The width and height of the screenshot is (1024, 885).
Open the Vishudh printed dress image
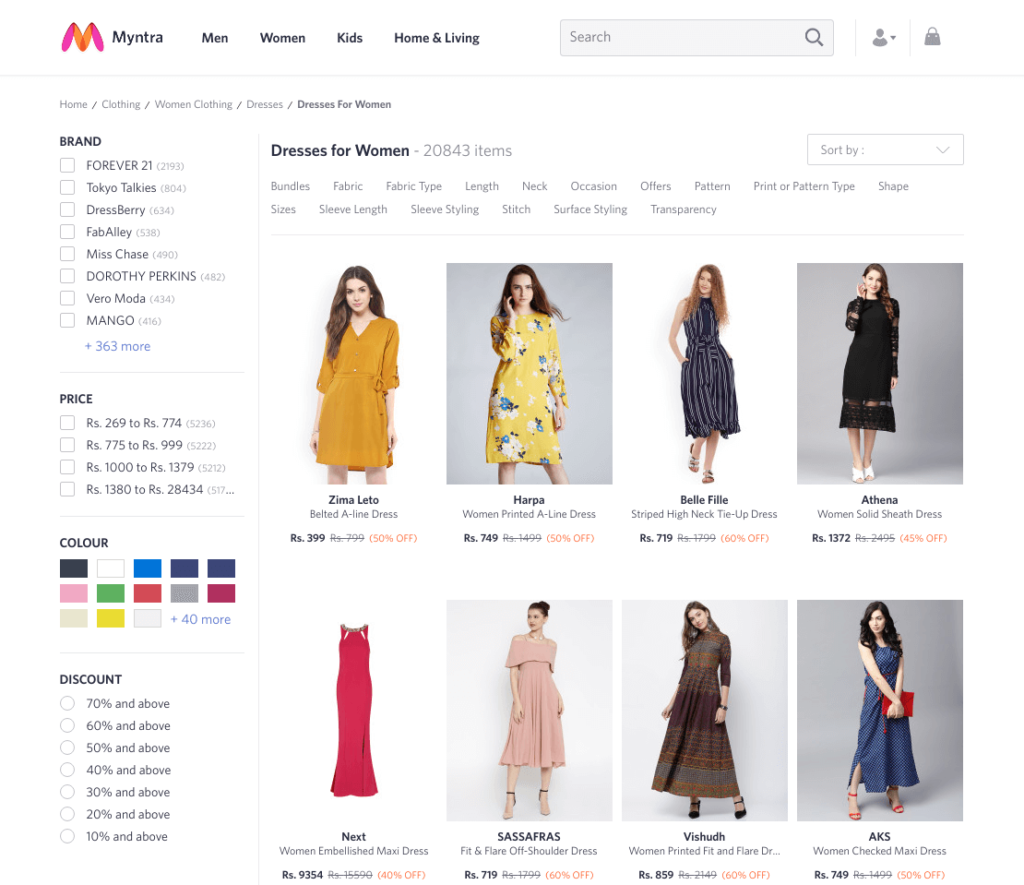705,711
